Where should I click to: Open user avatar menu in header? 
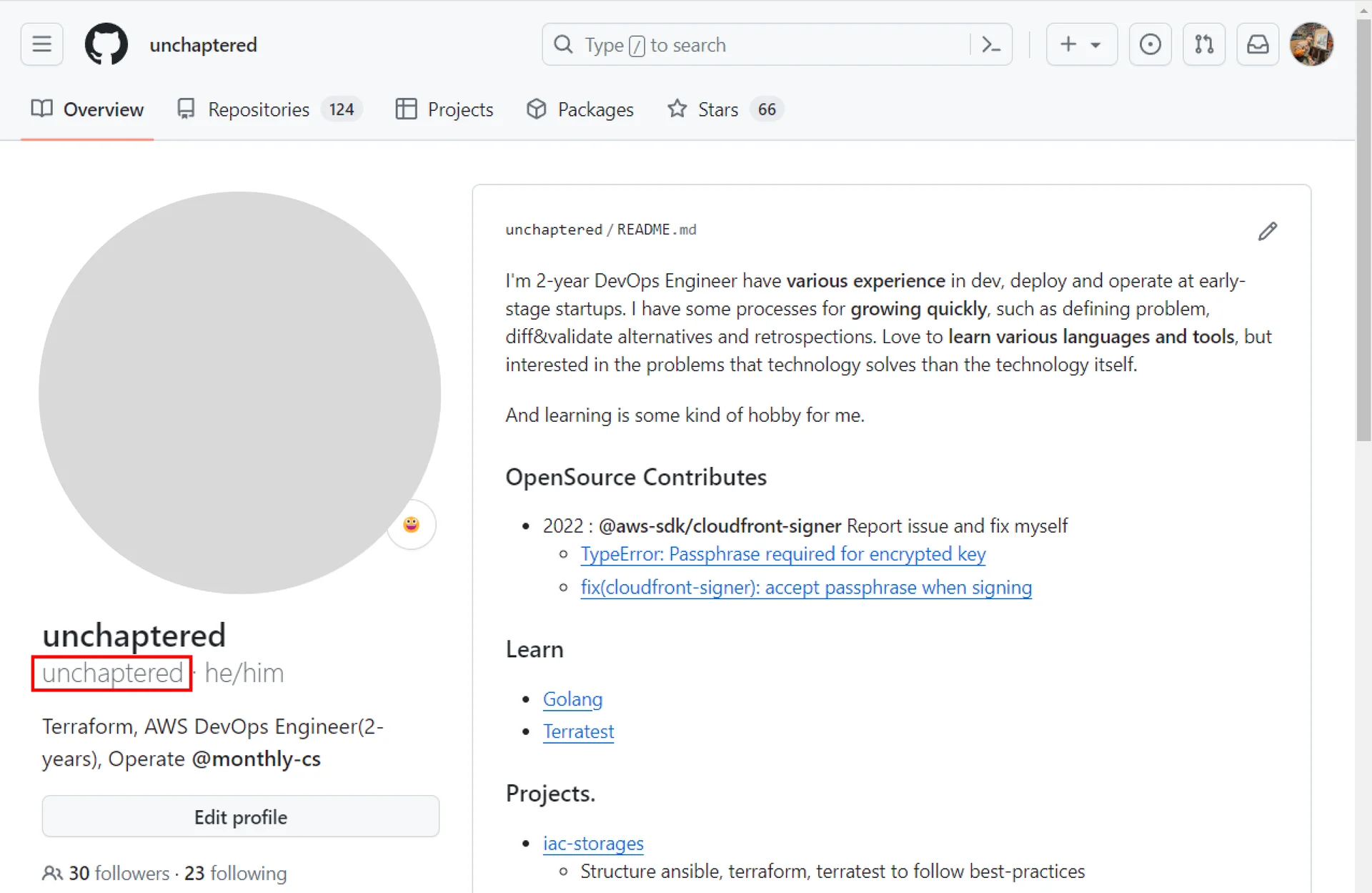(x=1311, y=44)
